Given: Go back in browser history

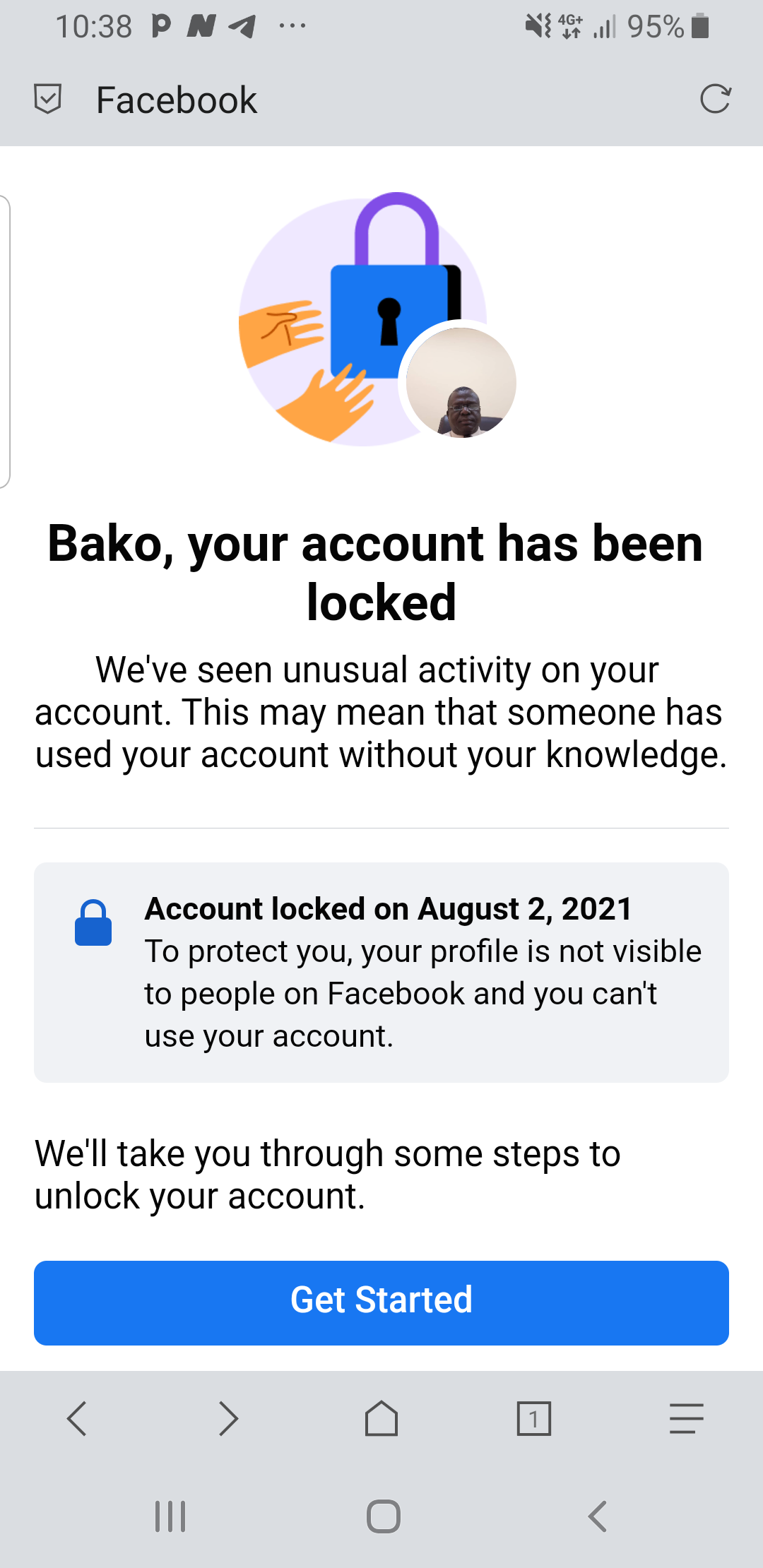Looking at the screenshot, I should pyautogui.click(x=76, y=1418).
